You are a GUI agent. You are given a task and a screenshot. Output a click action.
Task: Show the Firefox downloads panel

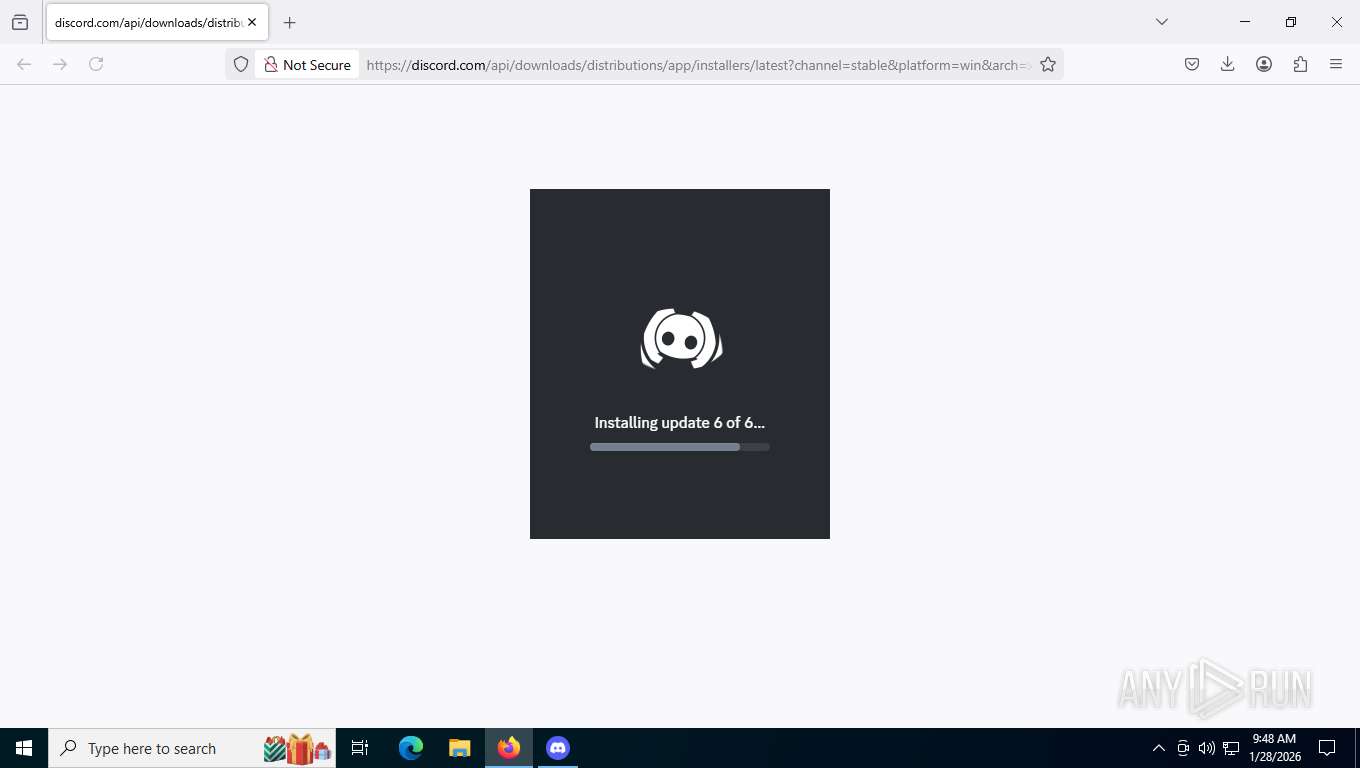[x=1228, y=64]
